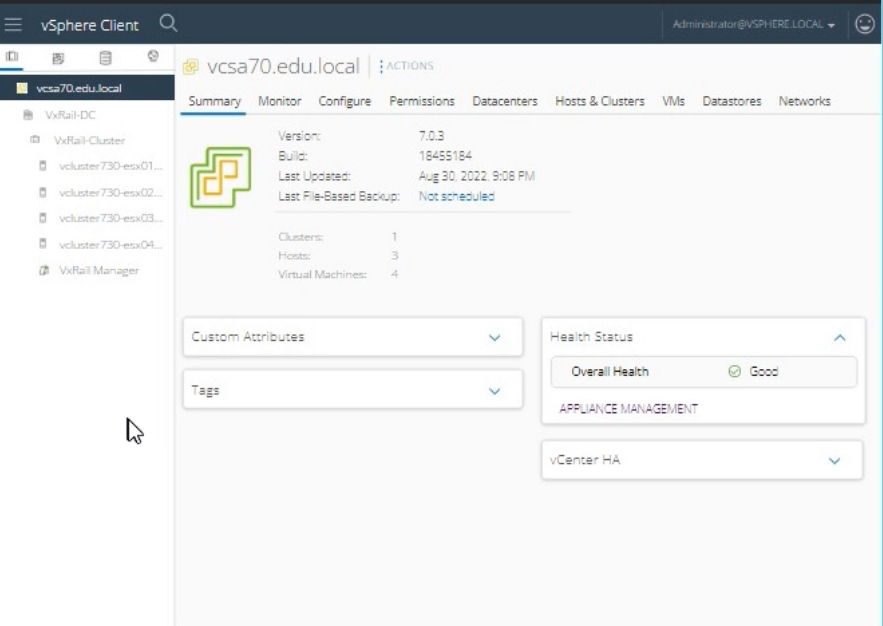Switch to Storage inventory view
The image size is (883, 626).
click(104, 59)
